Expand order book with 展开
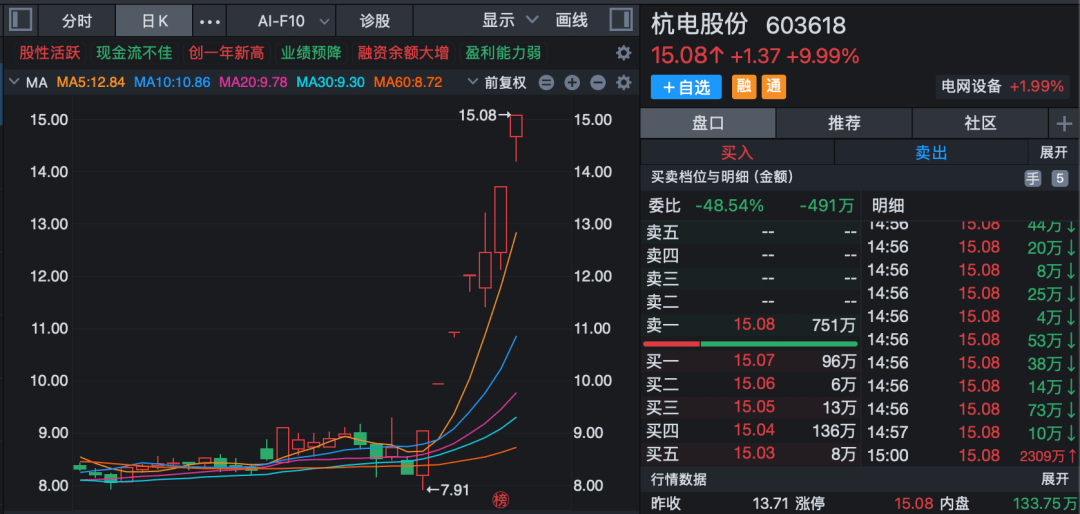The height and width of the screenshot is (514, 1080). (1054, 152)
